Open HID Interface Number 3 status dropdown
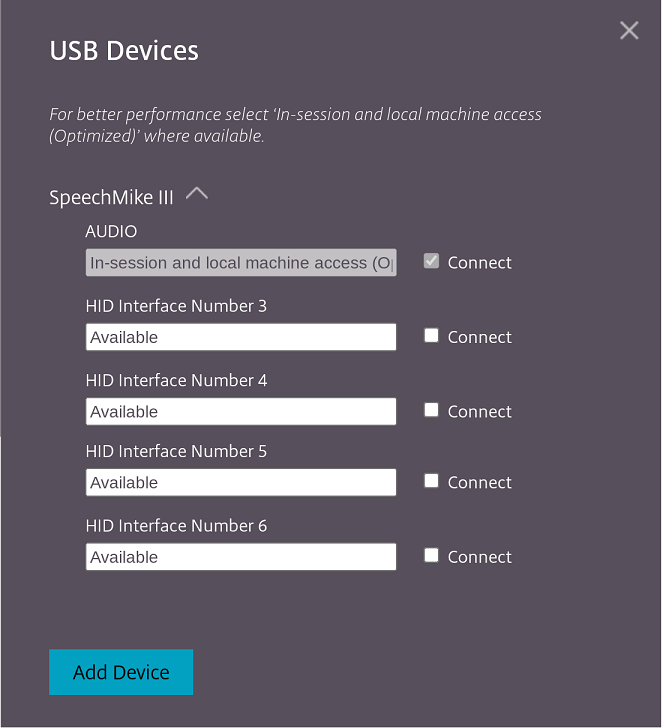This screenshot has height=728, width=663. (x=241, y=337)
